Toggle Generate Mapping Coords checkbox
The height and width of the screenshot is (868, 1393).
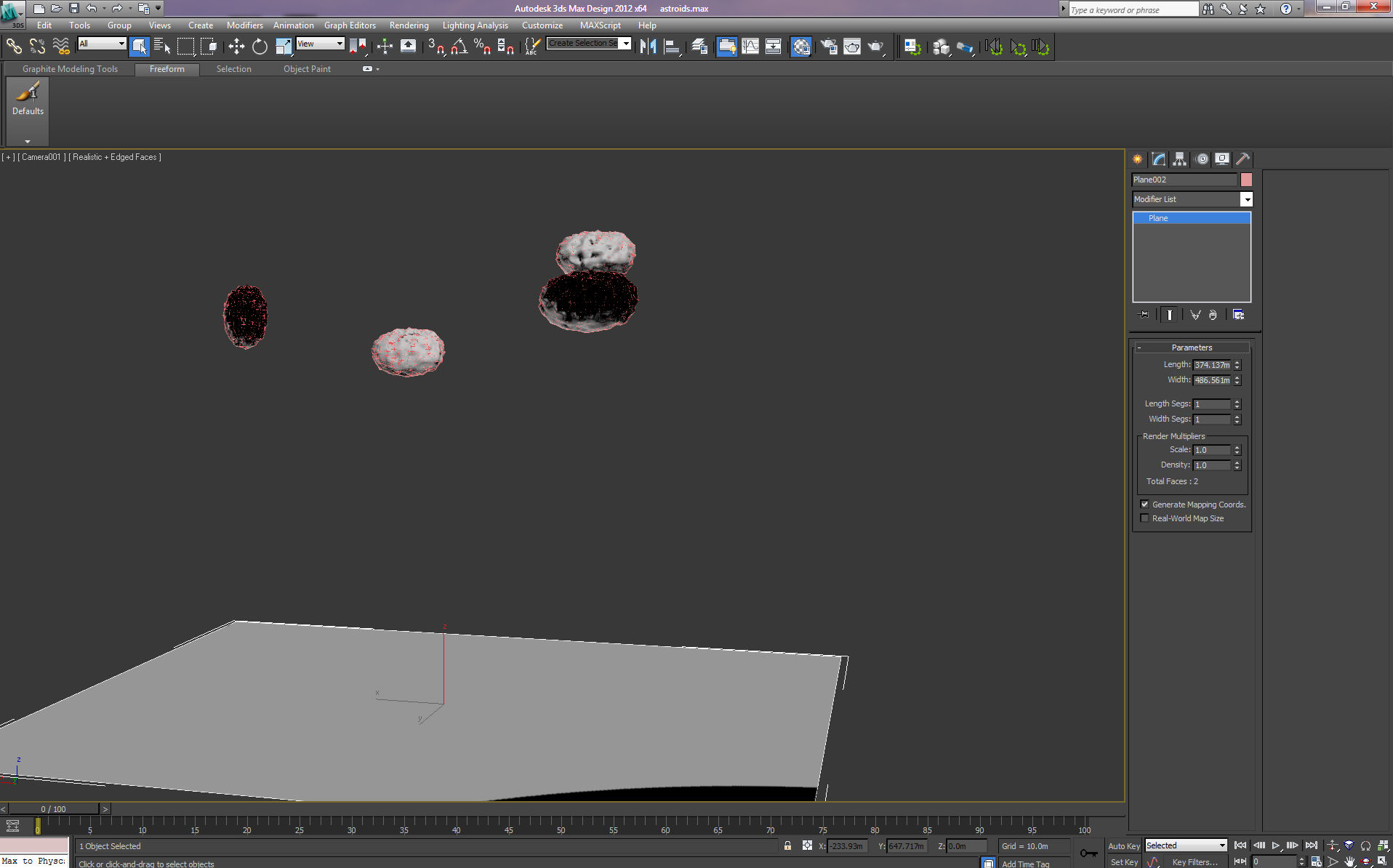[x=1145, y=505]
